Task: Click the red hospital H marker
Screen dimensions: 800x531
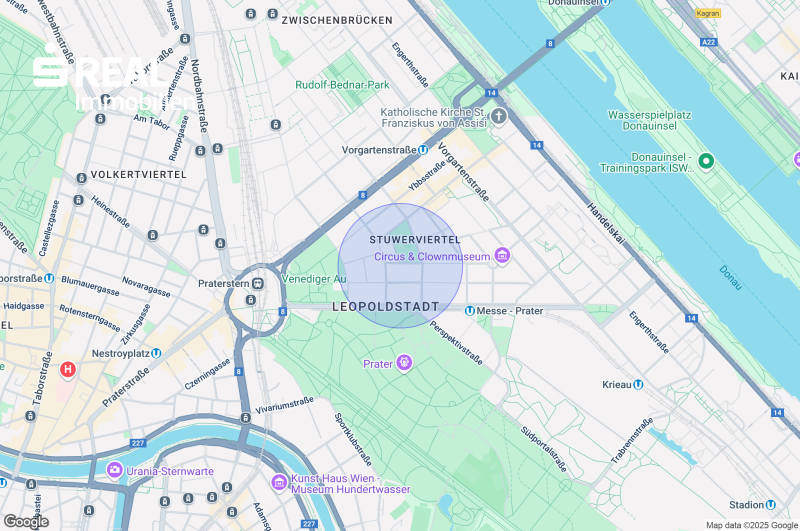Action: [x=68, y=369]
